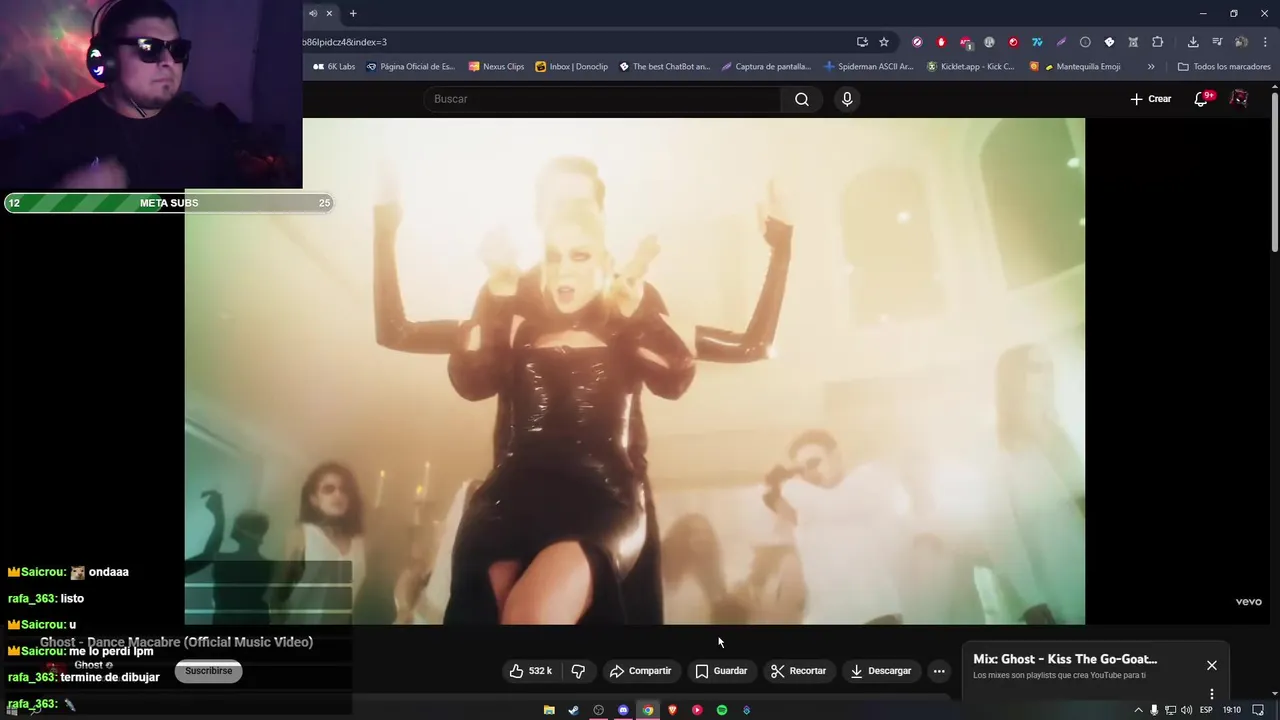Click the META SUBS progress bar
This screenshot has height=720, width=1280.
(168, 203)
